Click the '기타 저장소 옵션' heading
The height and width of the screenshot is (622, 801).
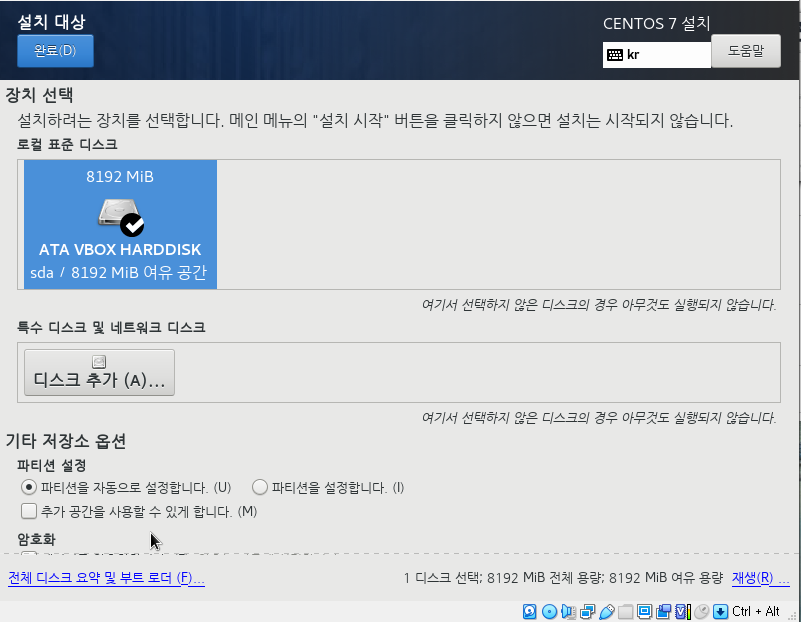pos(65,441)
